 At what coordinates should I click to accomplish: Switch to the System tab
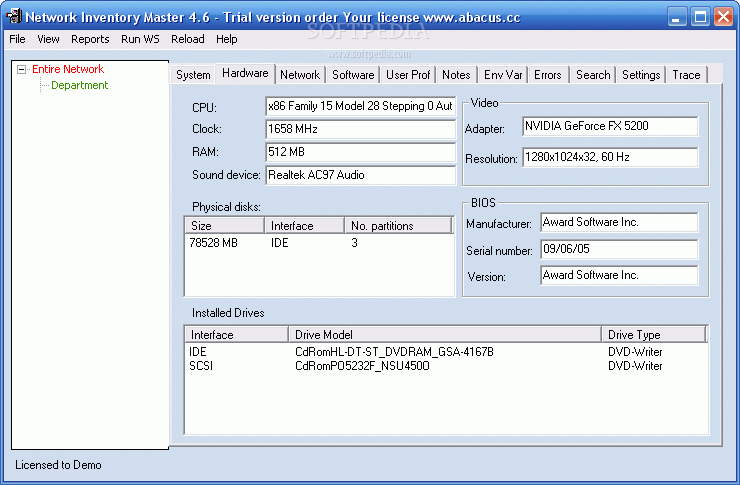(193, 75)
